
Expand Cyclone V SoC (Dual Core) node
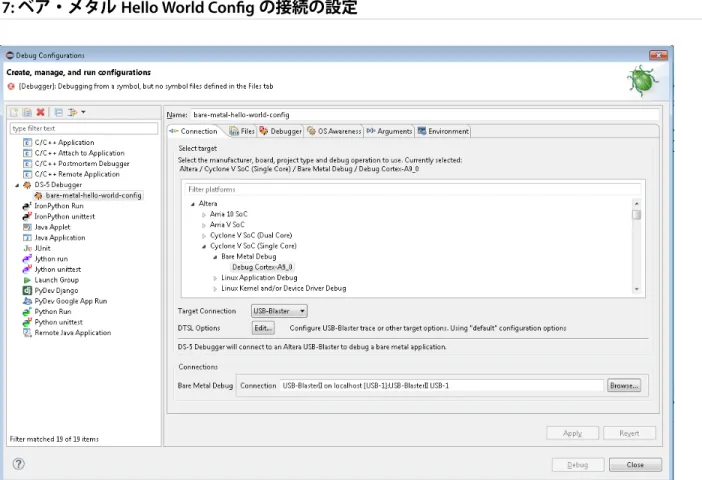[204, 236]
